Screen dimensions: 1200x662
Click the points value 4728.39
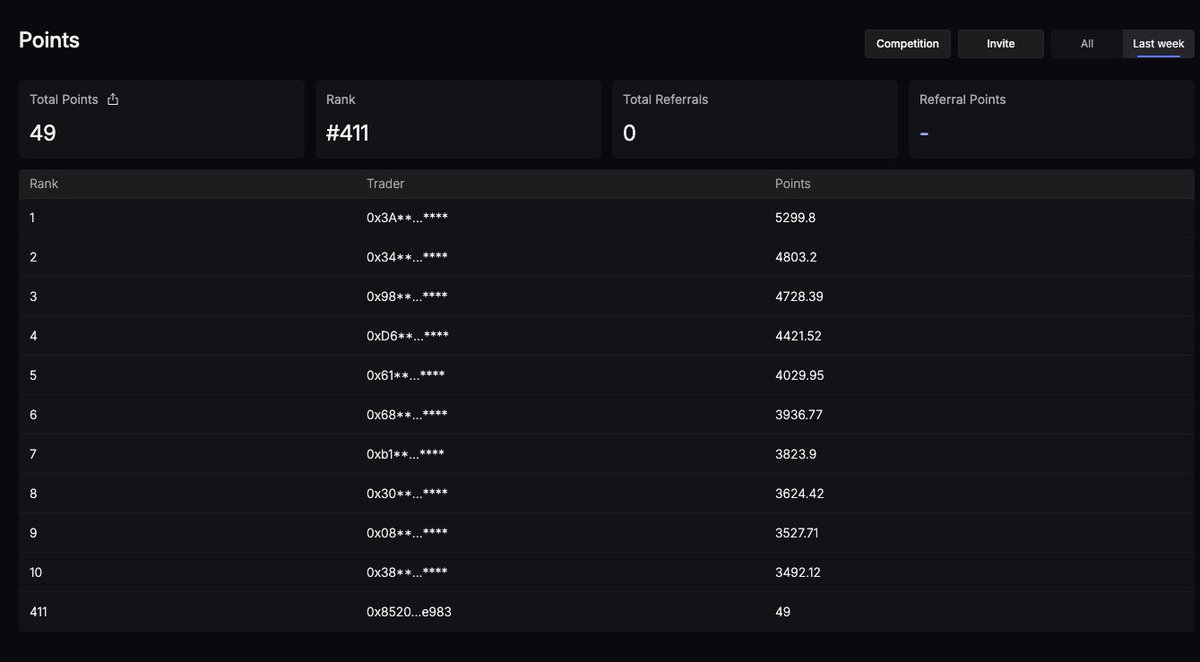tap(799, 297)
